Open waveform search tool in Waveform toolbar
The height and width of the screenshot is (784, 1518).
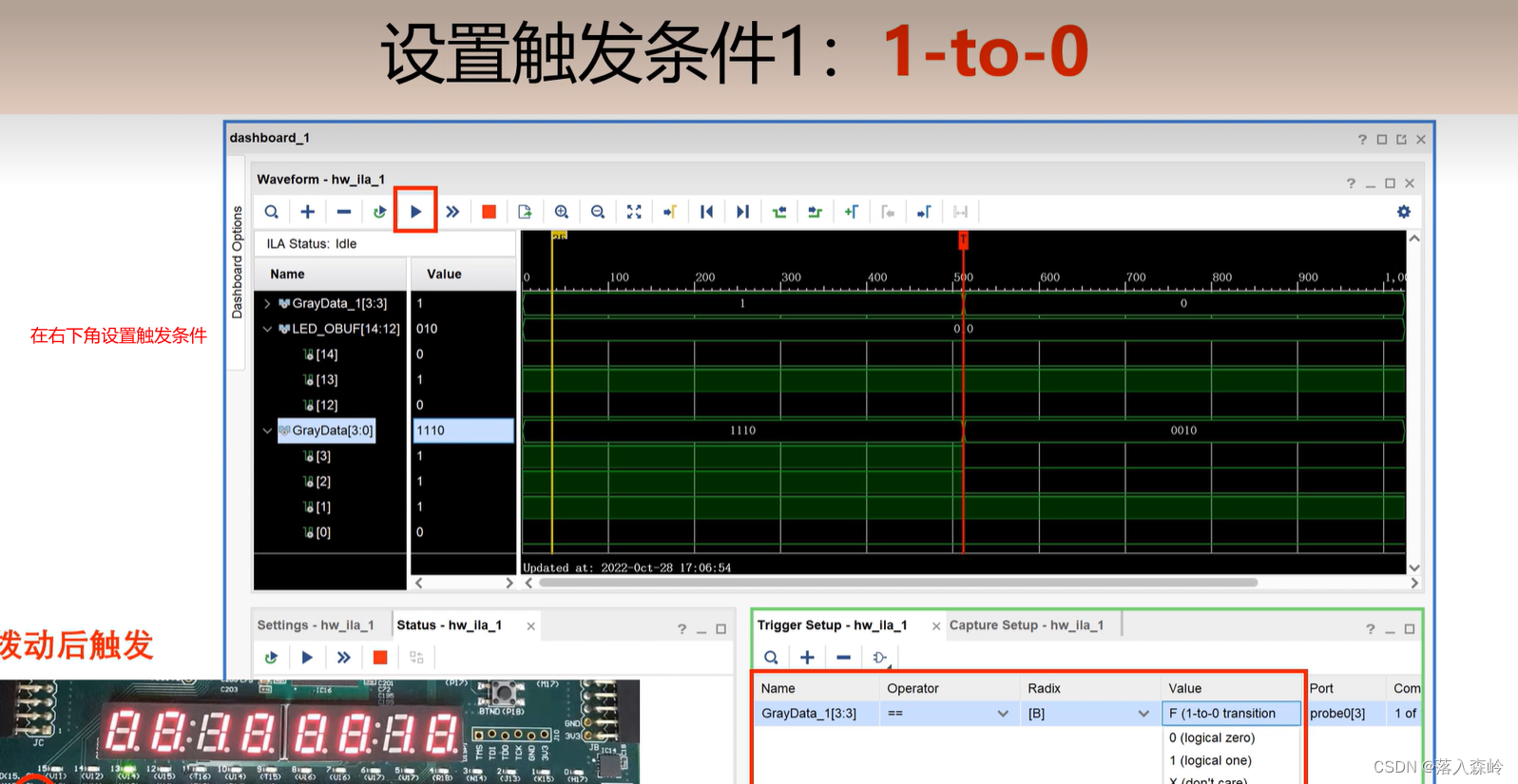(272, 212)
